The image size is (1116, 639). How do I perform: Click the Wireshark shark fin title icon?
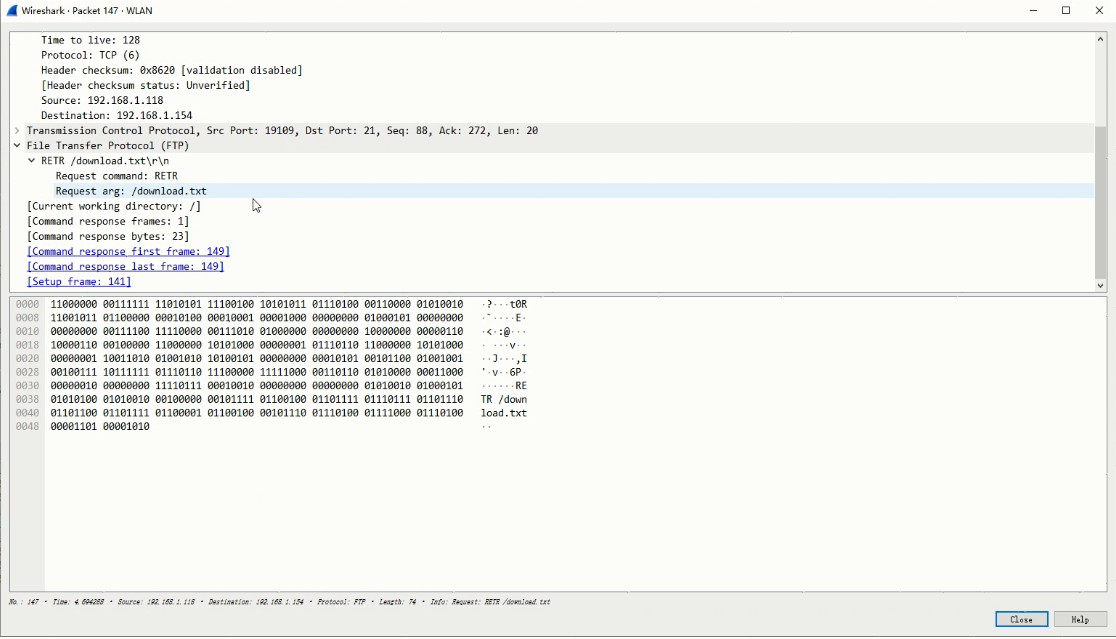[x=11, y=11]
